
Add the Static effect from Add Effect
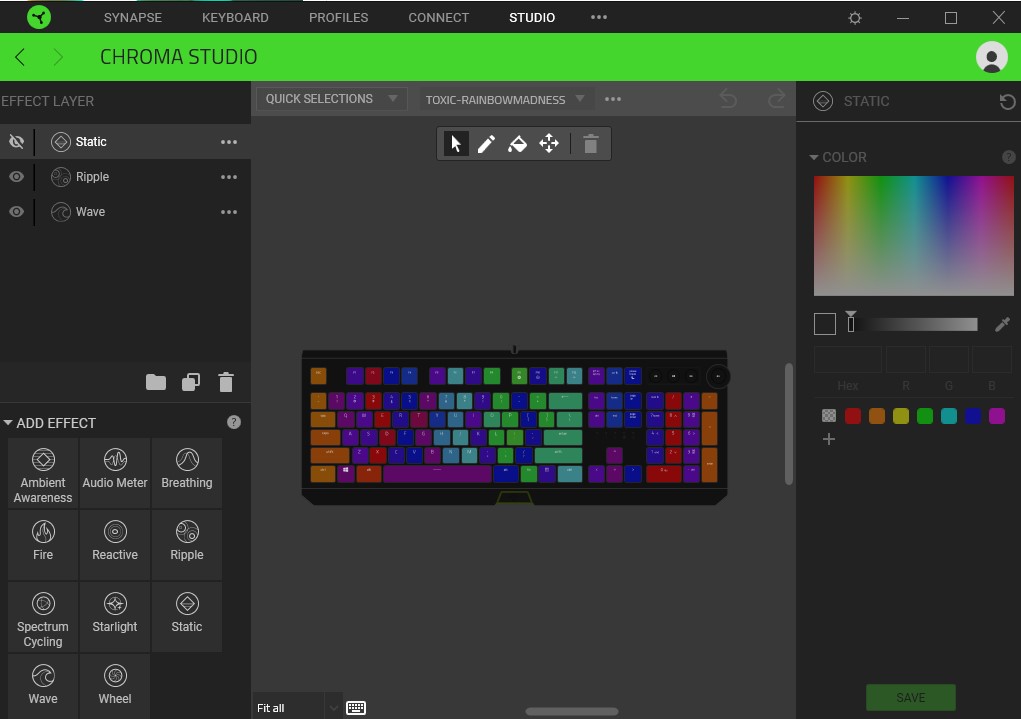coord(187,617)
